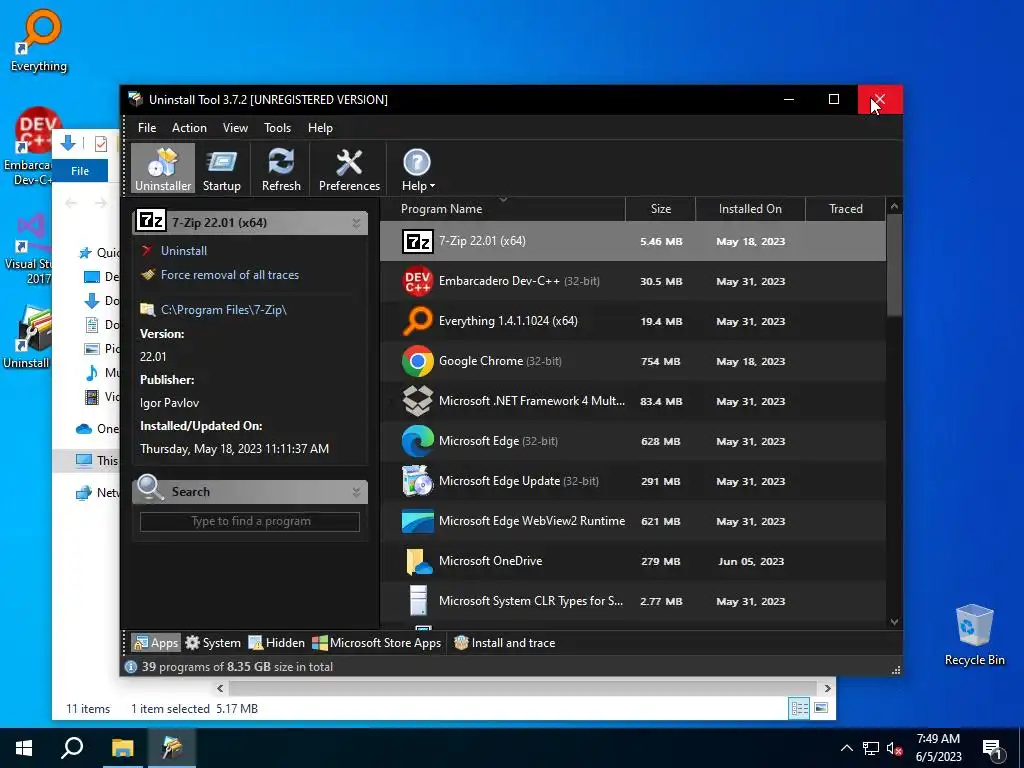Refresh the installed programs list

coord(281,169)
